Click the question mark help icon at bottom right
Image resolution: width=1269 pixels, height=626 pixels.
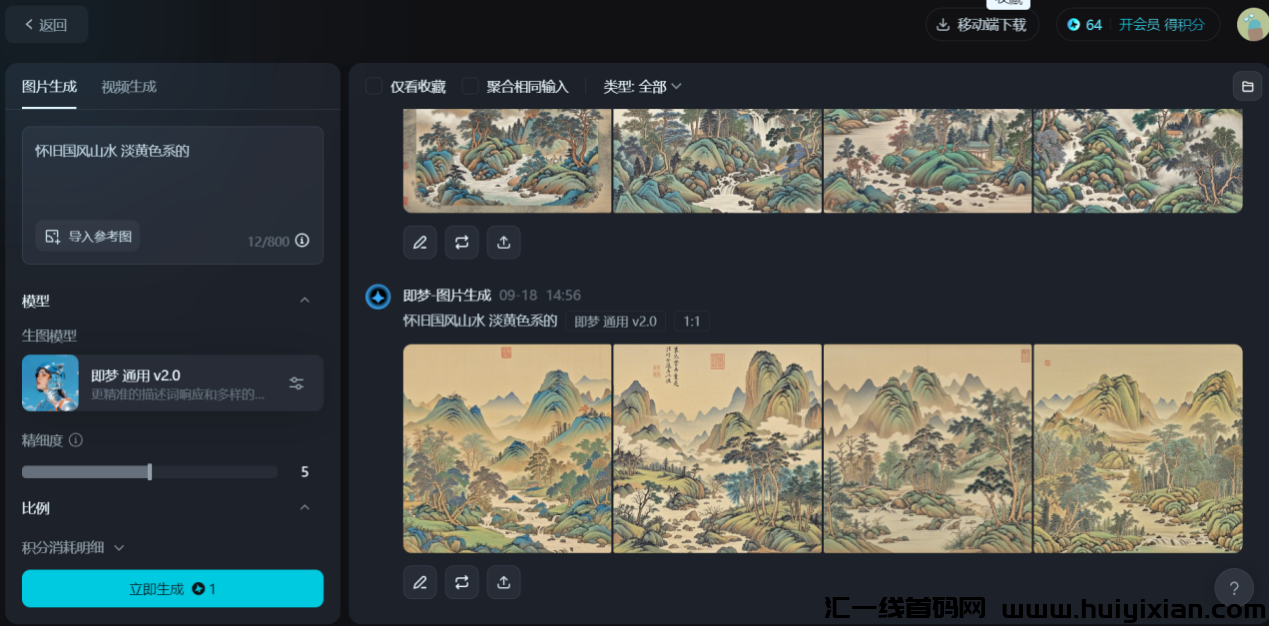click(x=1233, y=588)
